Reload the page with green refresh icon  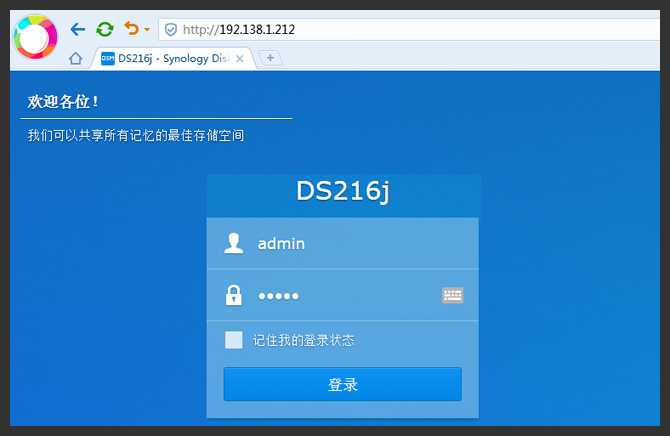click(105, 29)
